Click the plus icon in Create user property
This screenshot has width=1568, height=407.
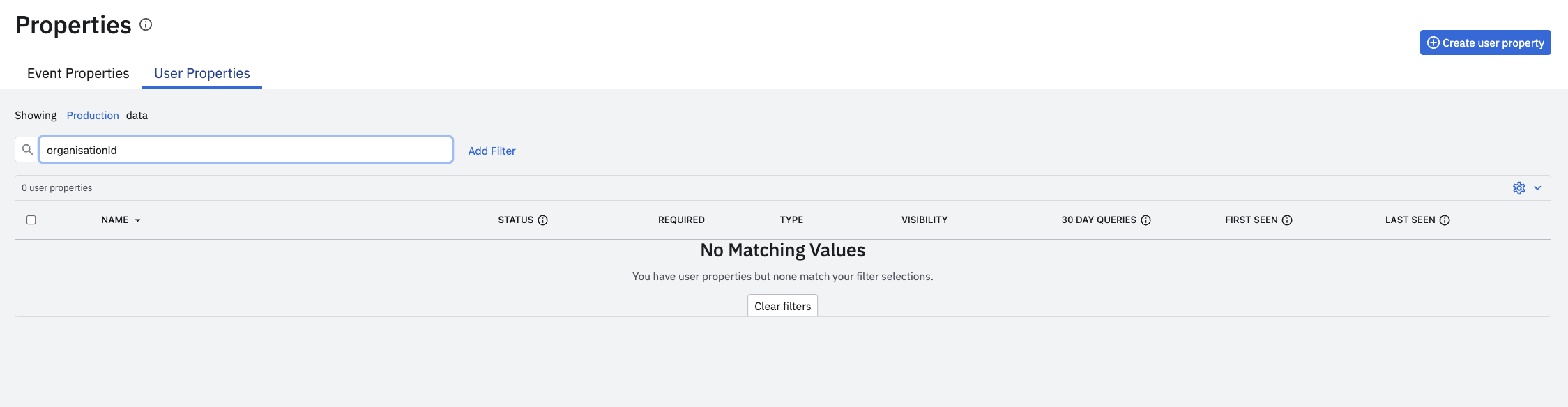point(1433,43)
